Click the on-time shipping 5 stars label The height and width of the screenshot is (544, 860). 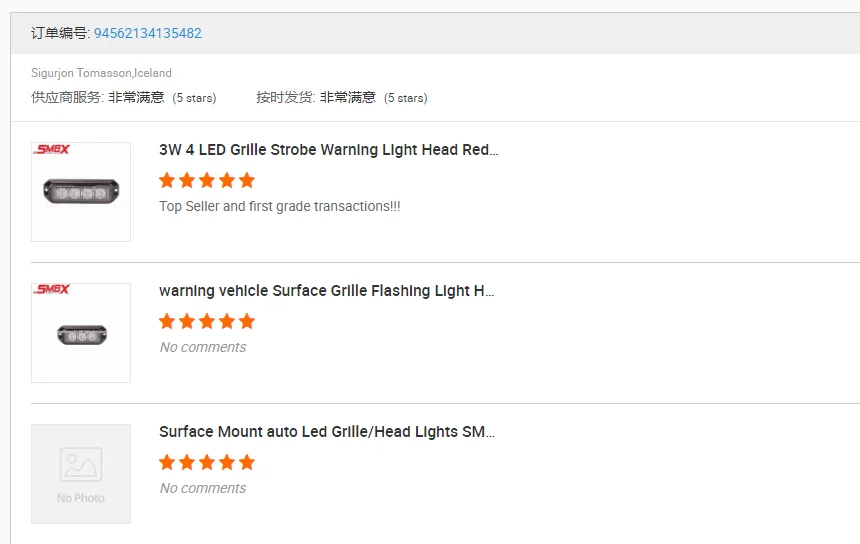pos(405,98)
